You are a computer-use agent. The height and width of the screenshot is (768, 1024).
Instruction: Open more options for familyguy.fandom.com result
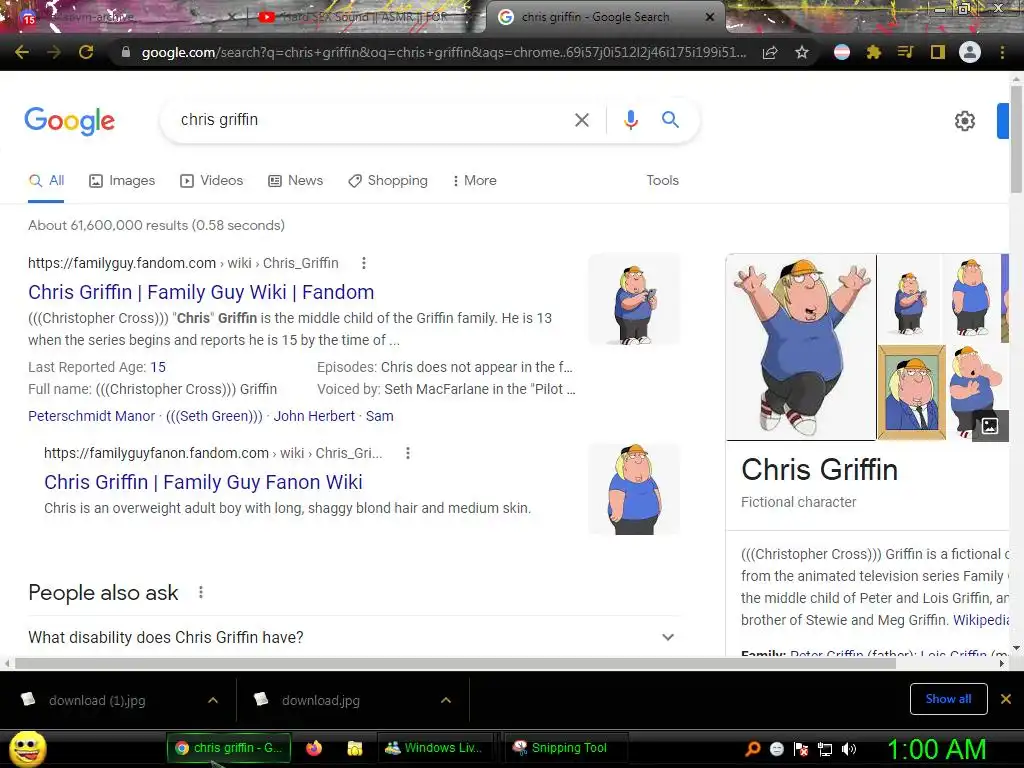tap(364, 263)
